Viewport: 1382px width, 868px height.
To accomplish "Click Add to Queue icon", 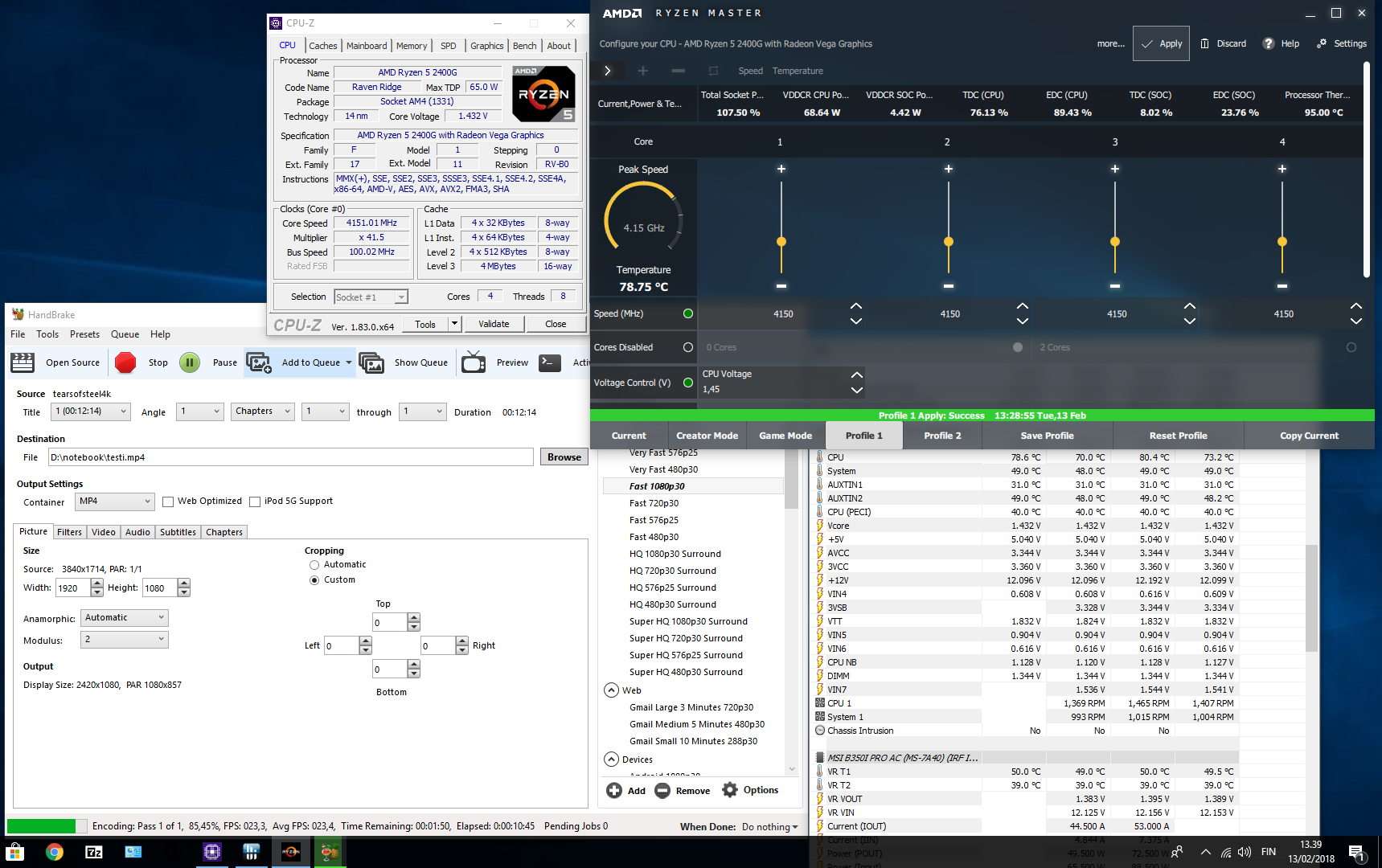I will [259, 362].
